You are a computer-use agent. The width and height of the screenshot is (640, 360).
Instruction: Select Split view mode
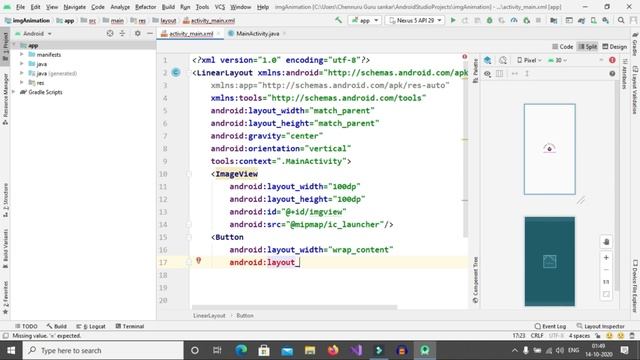point(588,47)
